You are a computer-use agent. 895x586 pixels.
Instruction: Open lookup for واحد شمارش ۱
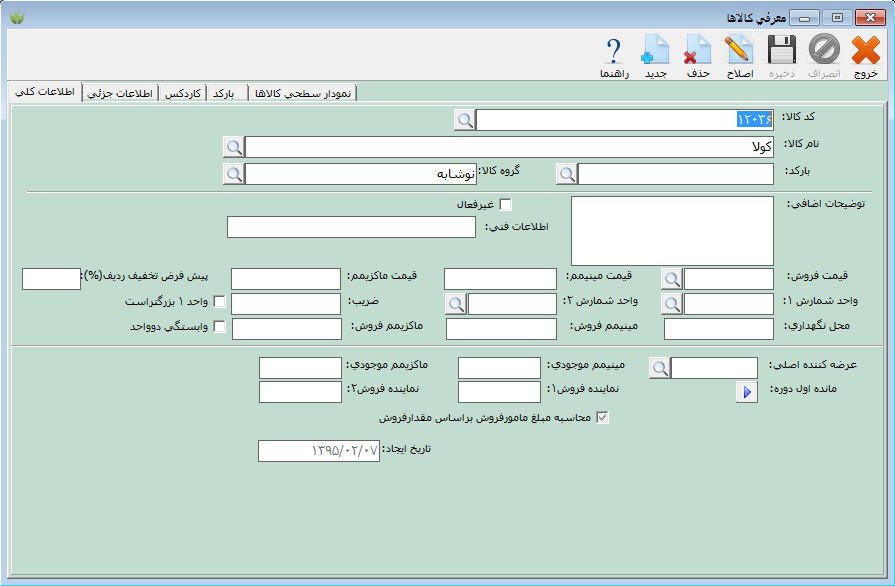point(671,303)
